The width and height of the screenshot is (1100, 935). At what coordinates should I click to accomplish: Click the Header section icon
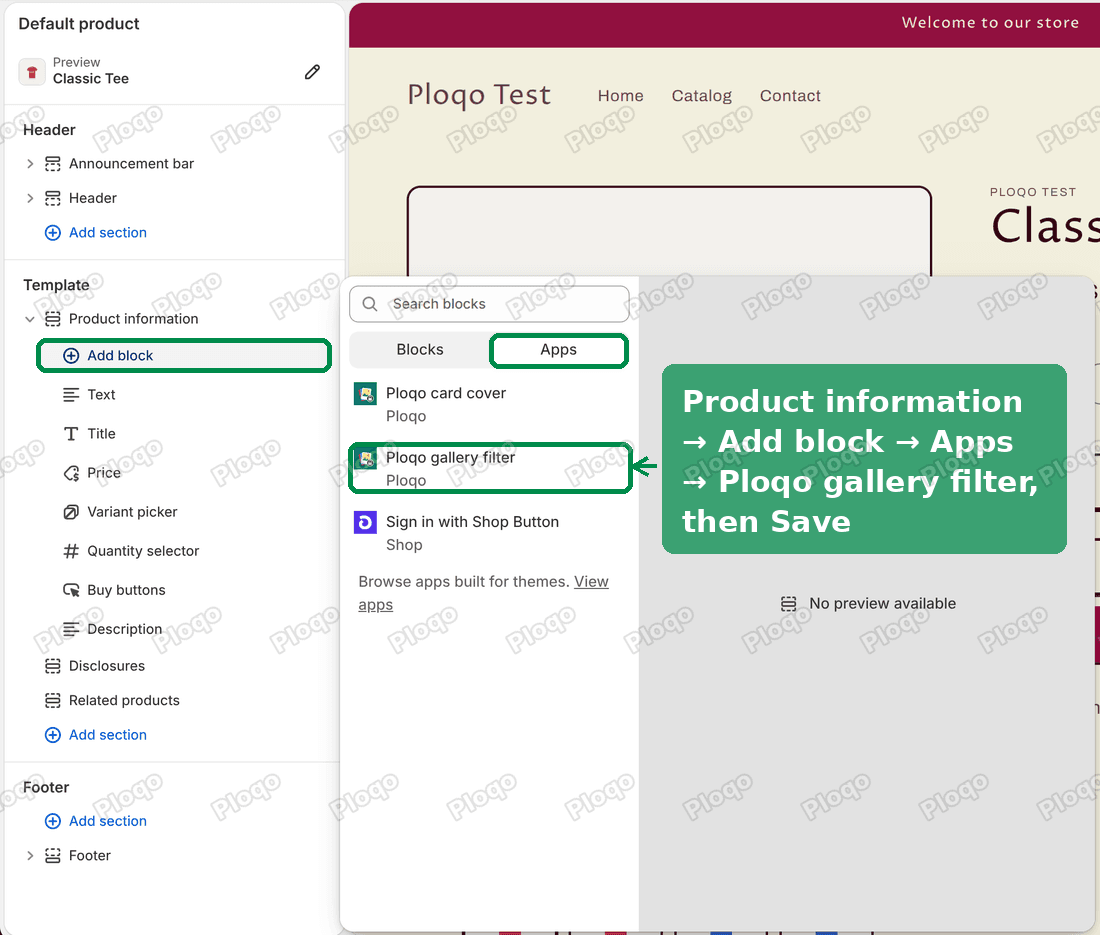53,198
